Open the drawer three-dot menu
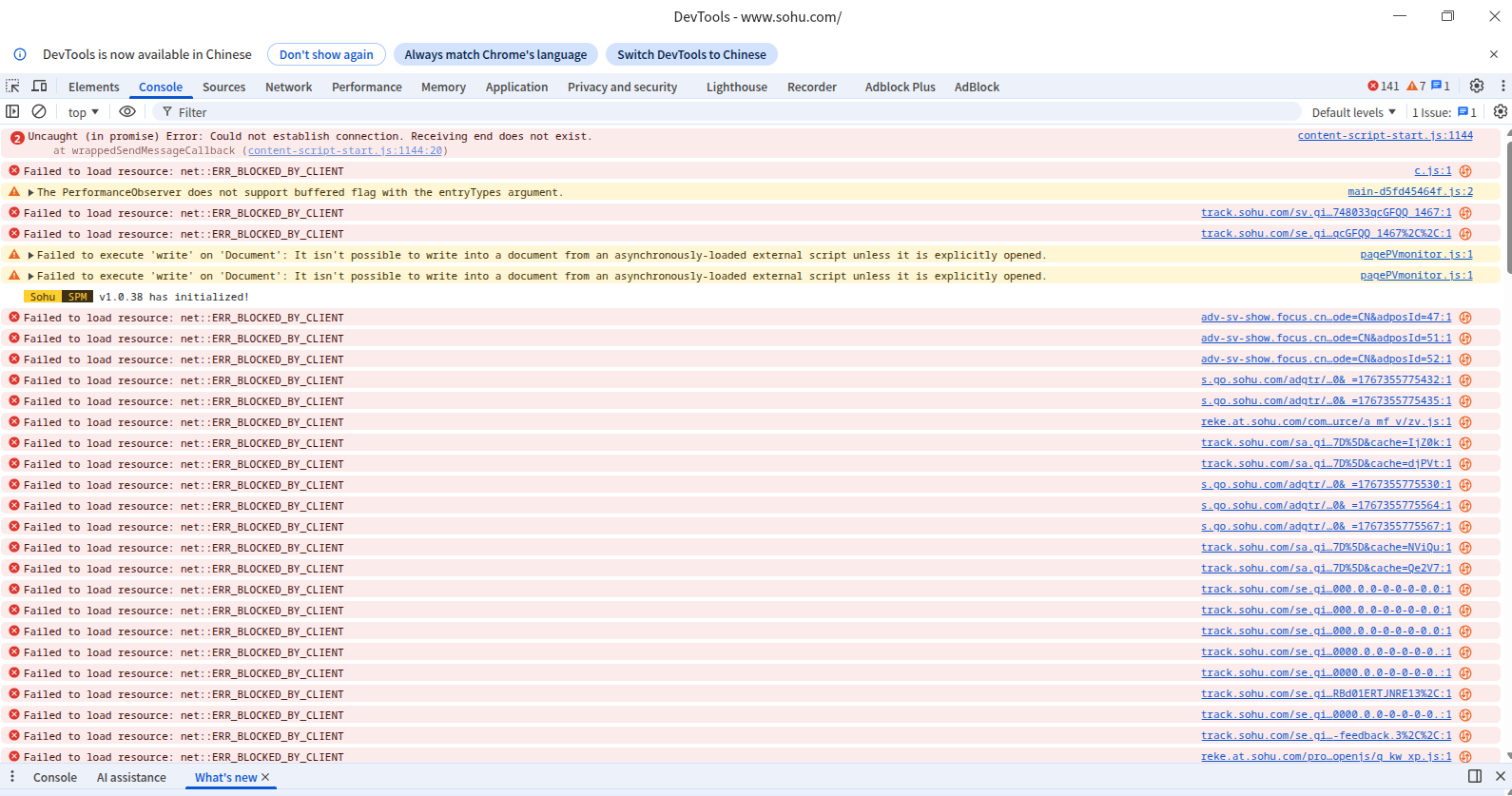This screenshot has height=796, width=1512. pyautogui.click(x=12, y=777)
